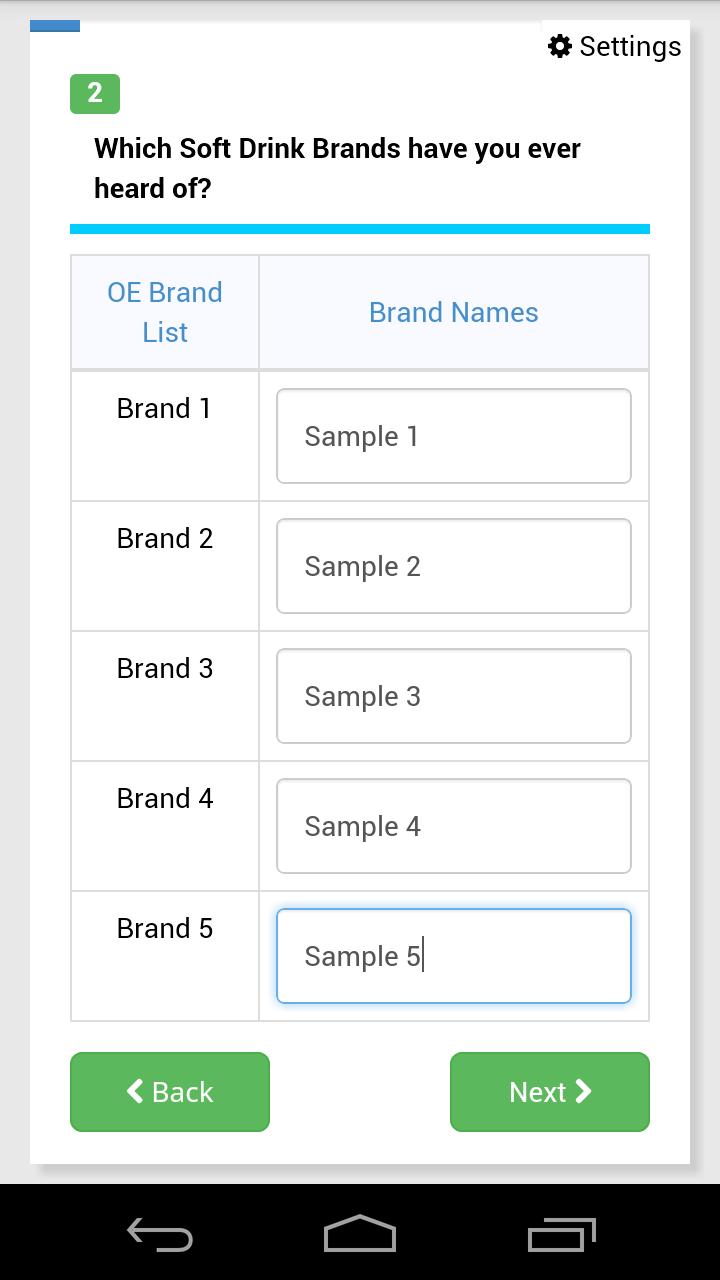Click the OE Brand List column header
Image resolution: width=720 pixels, height=1280 pixels.
click(165, 312)
